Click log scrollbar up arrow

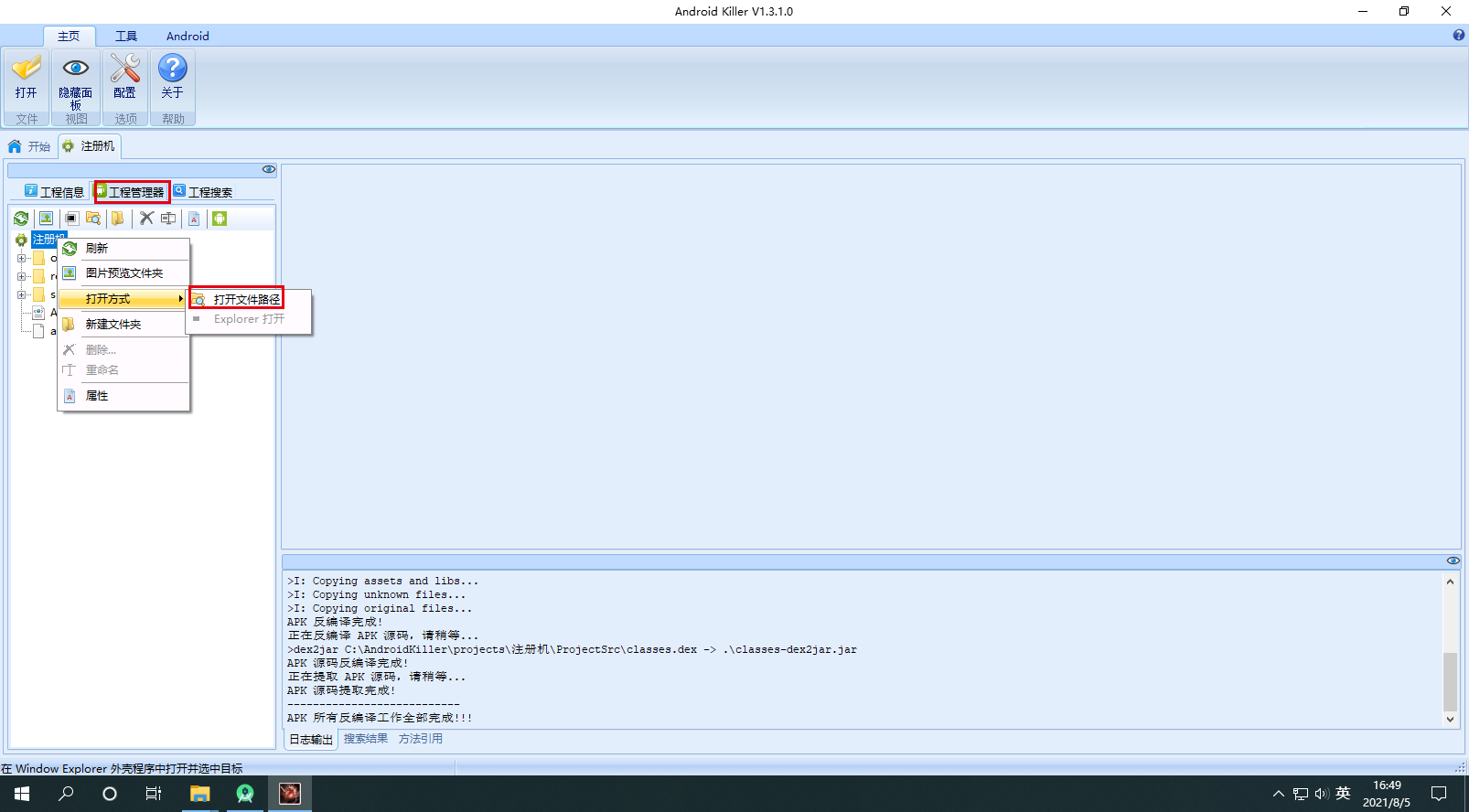[1450, 582]
